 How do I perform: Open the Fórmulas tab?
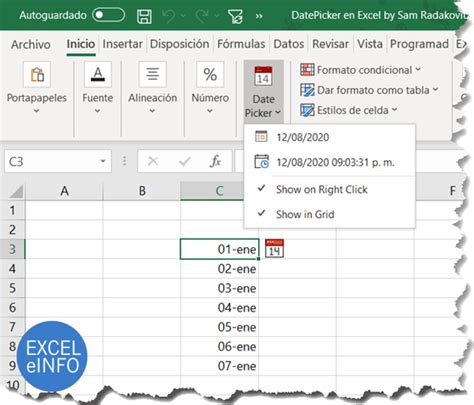tap(241, 44)
